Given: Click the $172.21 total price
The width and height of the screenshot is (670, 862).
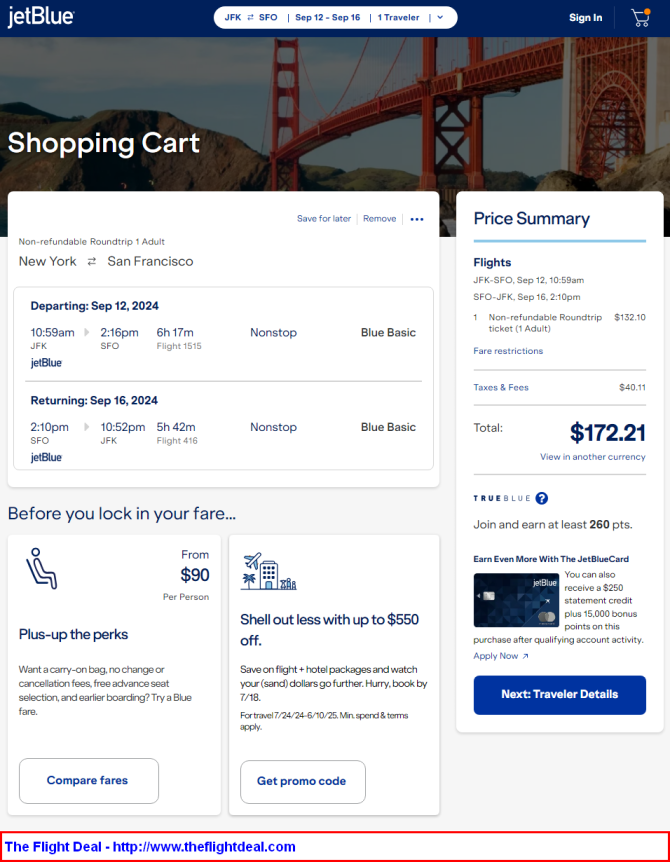Looking at the screenshot, I should point(607,433).
